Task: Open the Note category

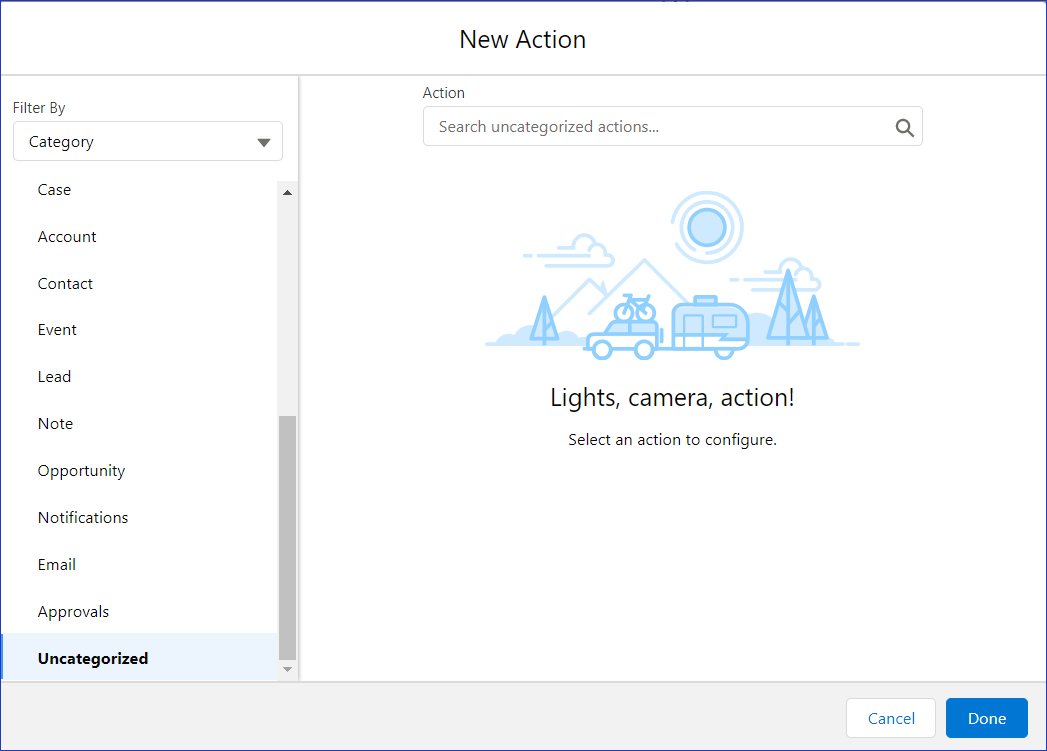Action: 55,424
